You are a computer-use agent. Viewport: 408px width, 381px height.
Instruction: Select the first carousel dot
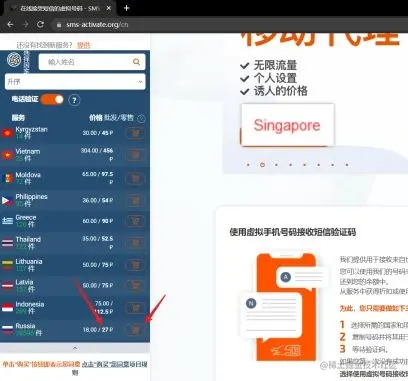pyautogui.click(x=248, y=165)
